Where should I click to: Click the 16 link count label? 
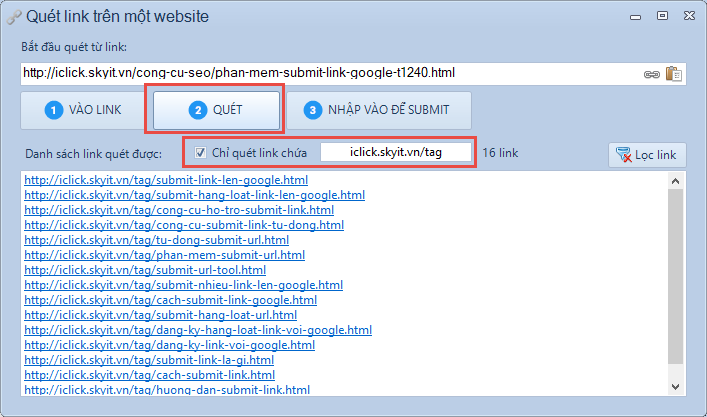pos(500,153)
